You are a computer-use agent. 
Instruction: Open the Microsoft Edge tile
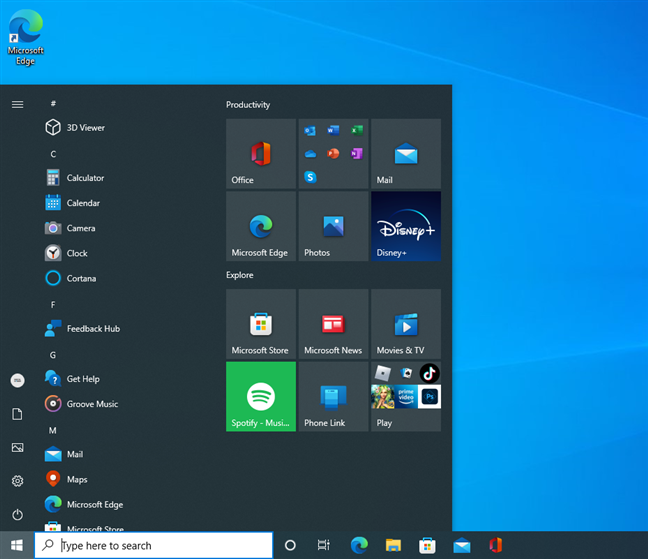click(x=261, y=226)
